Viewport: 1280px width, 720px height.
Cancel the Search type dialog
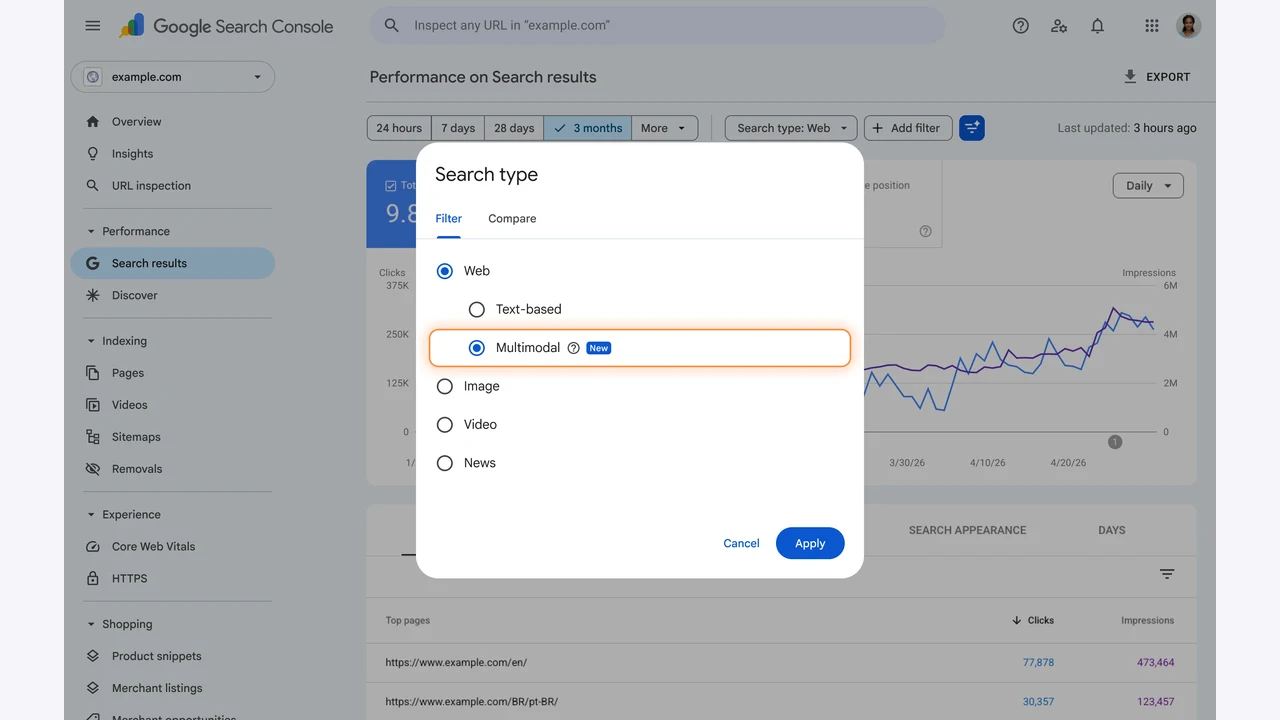click(x=741, y=543)
